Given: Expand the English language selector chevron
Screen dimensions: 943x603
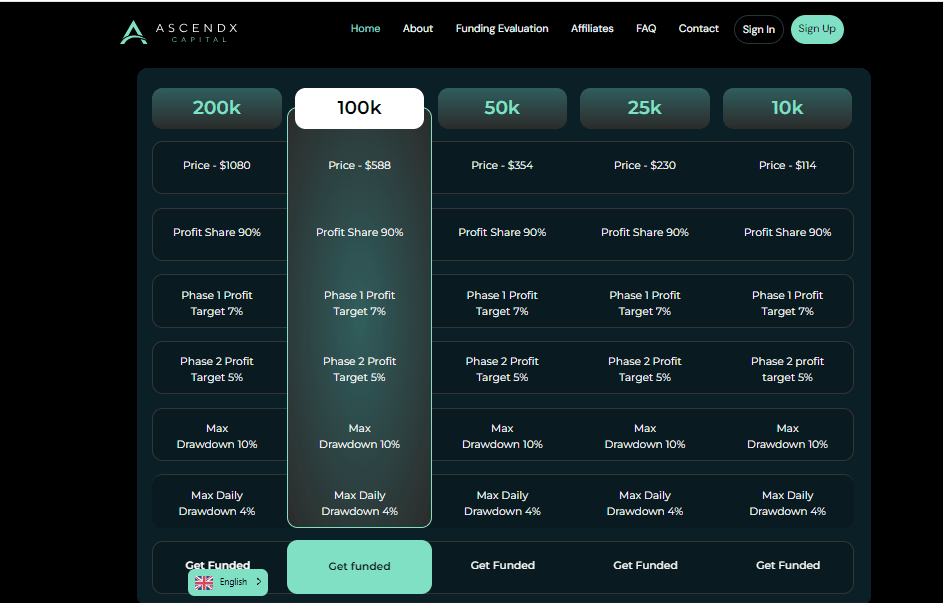Looking at the screenshot, I should (x=259, y=582).
